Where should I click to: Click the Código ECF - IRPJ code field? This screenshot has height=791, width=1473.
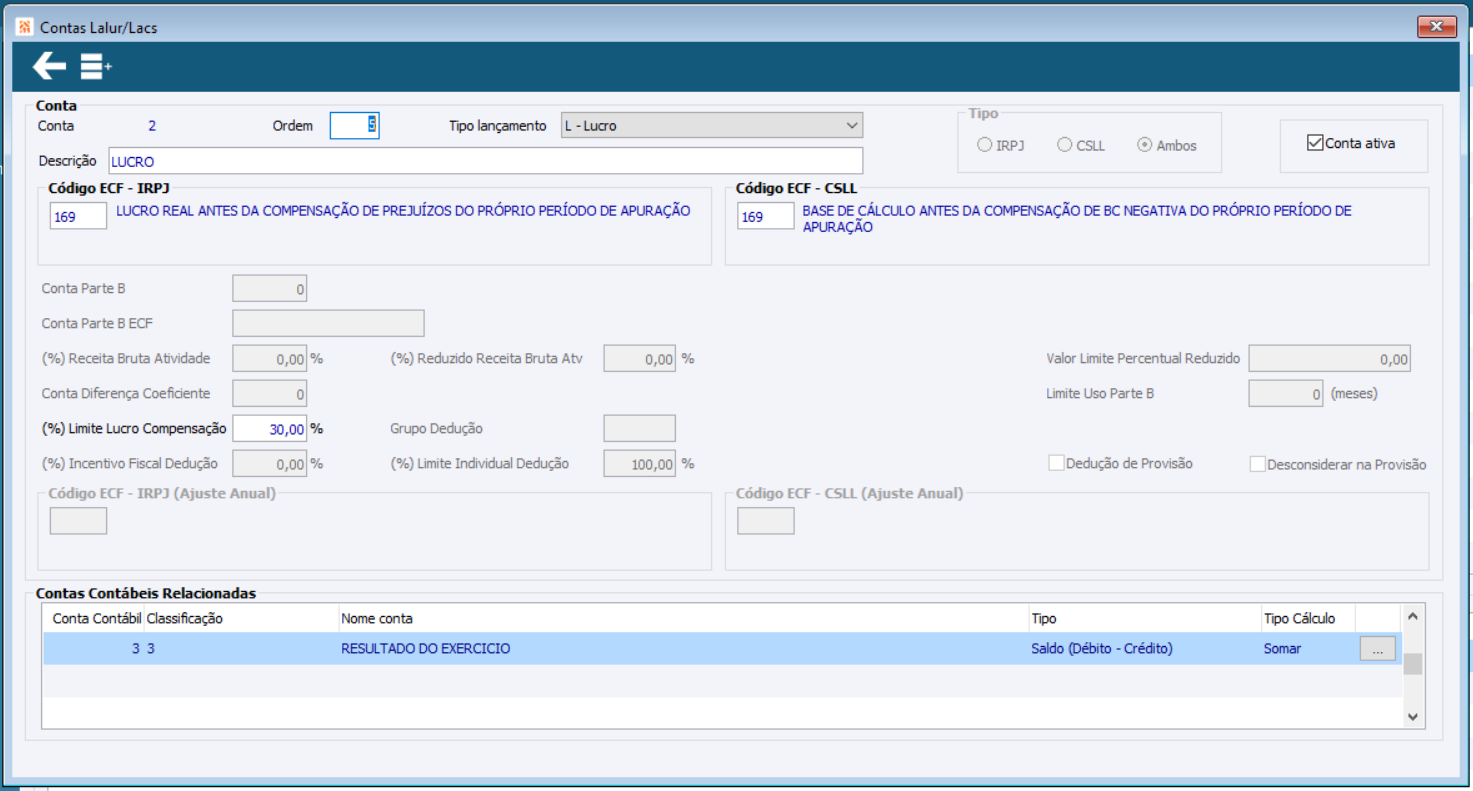[78, 216]
